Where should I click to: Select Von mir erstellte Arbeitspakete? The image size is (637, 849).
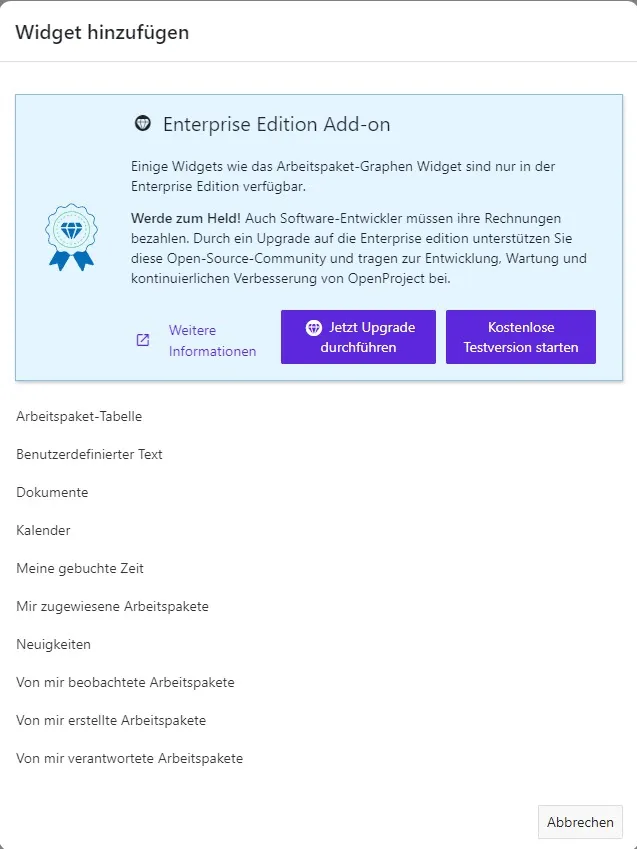click(111, 720)
